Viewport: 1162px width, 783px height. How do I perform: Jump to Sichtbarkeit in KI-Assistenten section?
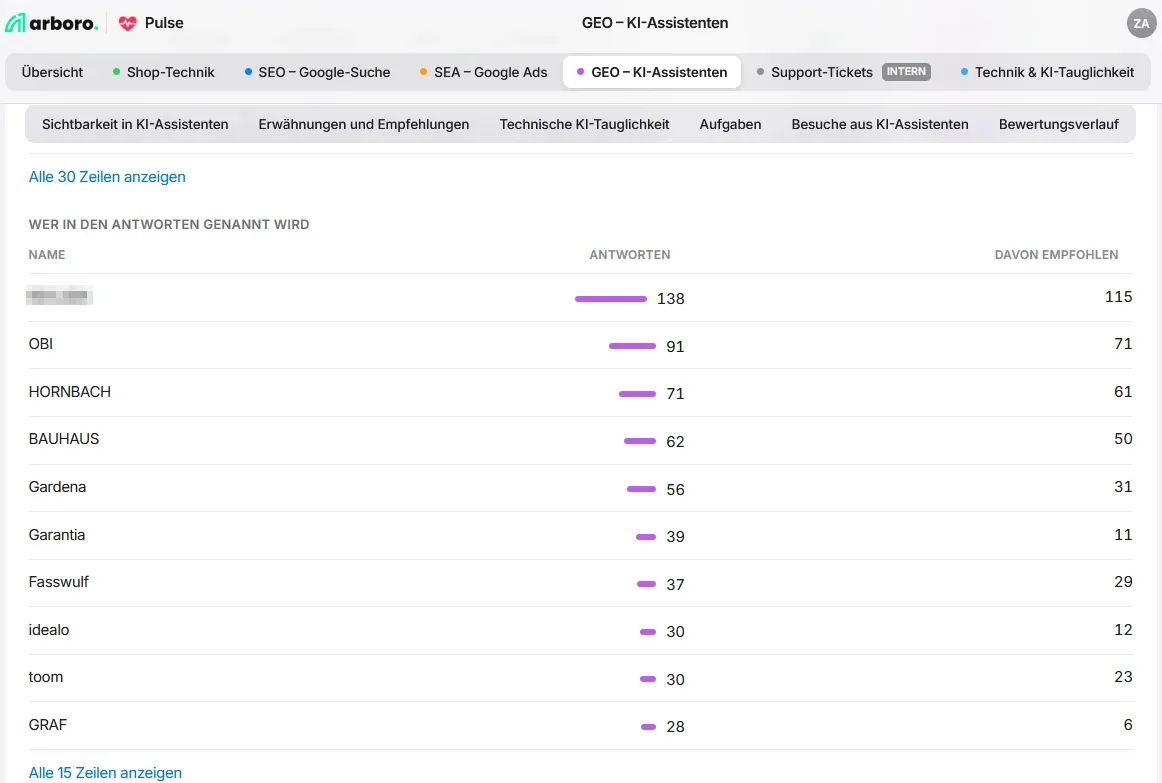(135, 124)
